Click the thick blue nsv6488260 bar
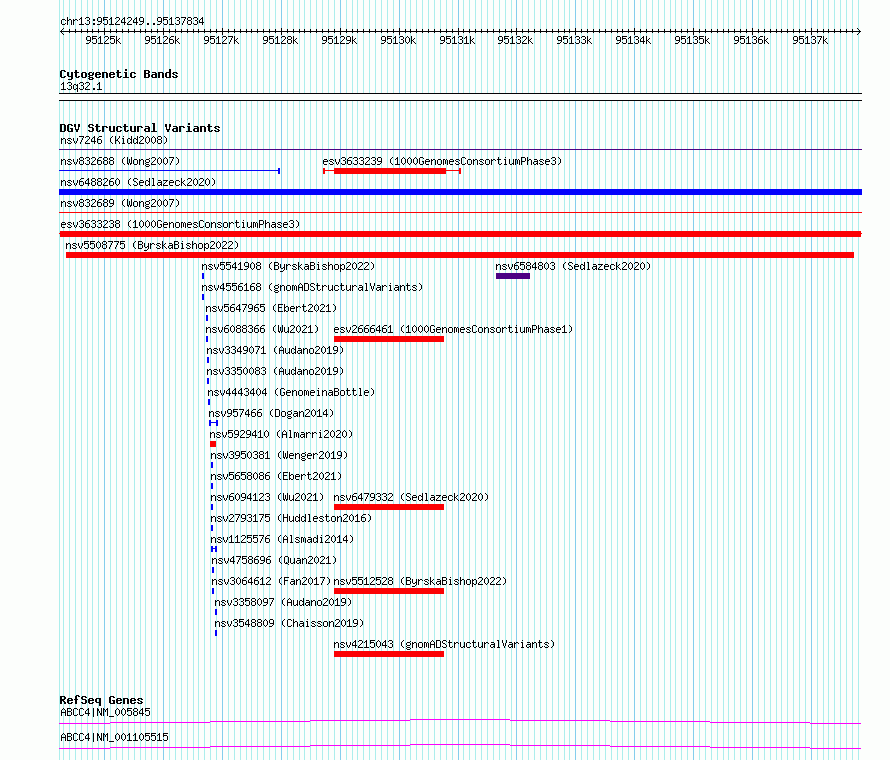890x760 pixels. (x=460, y=192)
